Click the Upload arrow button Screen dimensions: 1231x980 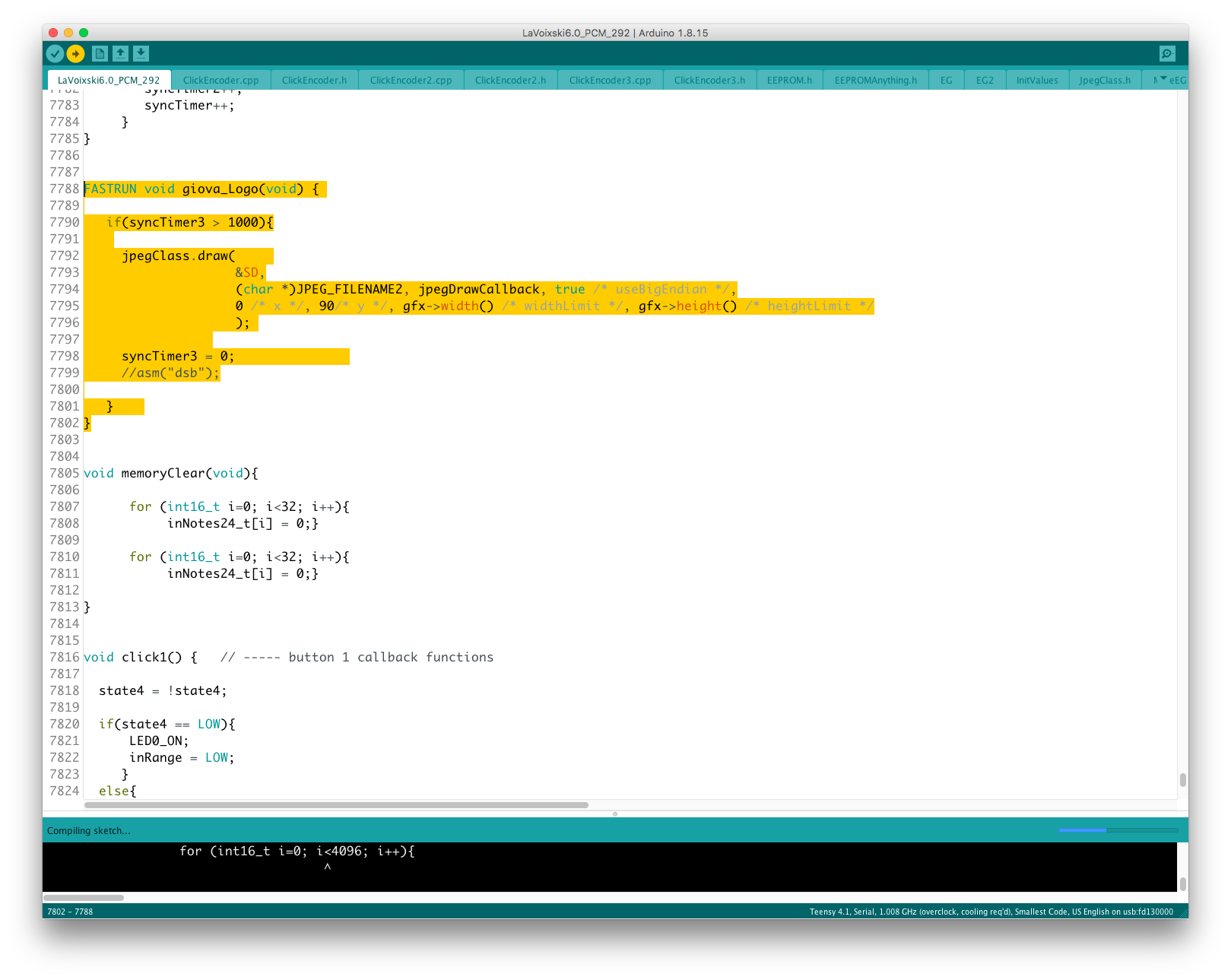click(x=75, y=54)
